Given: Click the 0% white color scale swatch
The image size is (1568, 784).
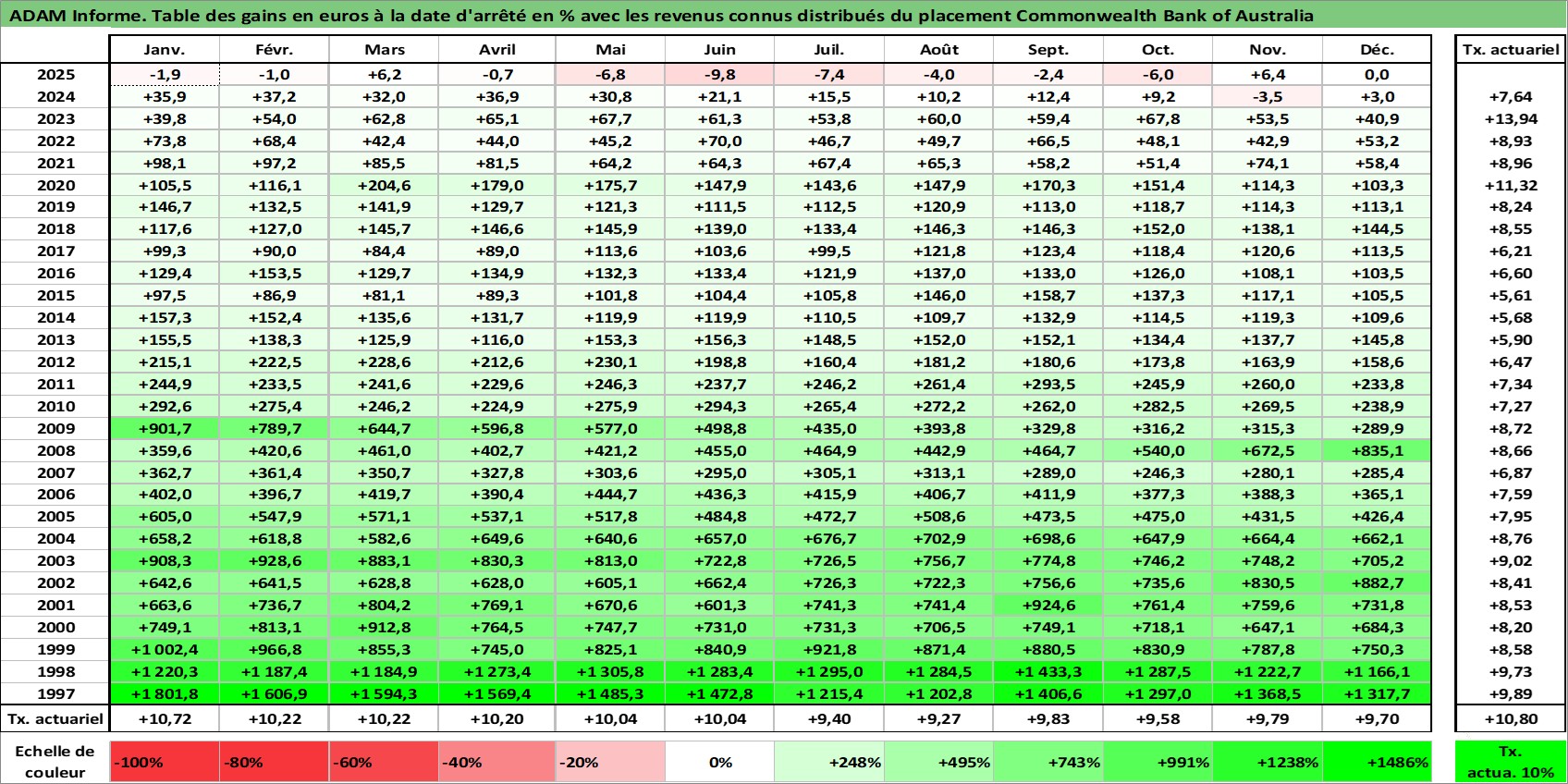Looking at the screenshot, I should coord(719,762).
